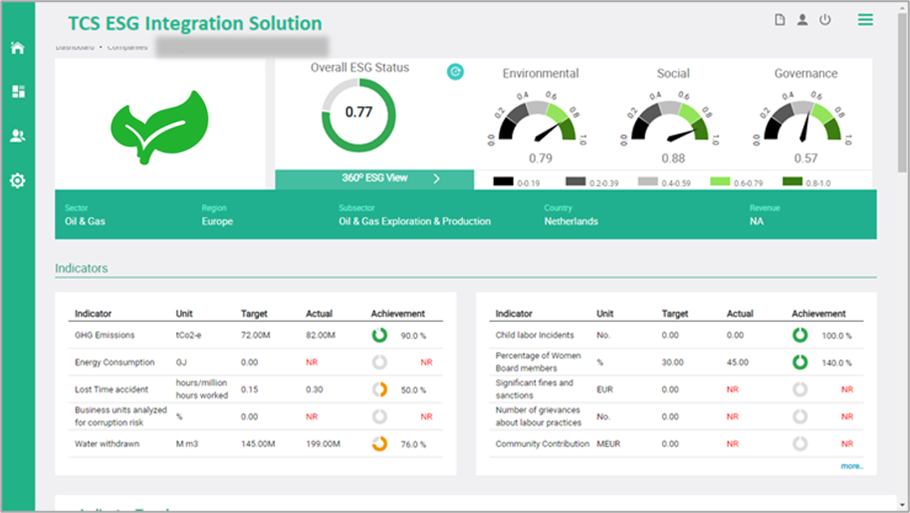Click Women Board members achievement ring icon
Viewport: 910px width, 513px height.
[800, 363]
